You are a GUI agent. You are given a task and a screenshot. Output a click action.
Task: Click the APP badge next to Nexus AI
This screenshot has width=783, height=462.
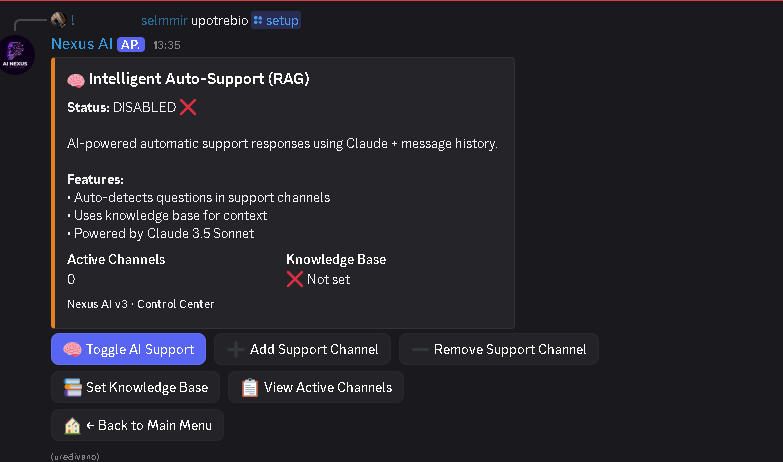(131, 44)
